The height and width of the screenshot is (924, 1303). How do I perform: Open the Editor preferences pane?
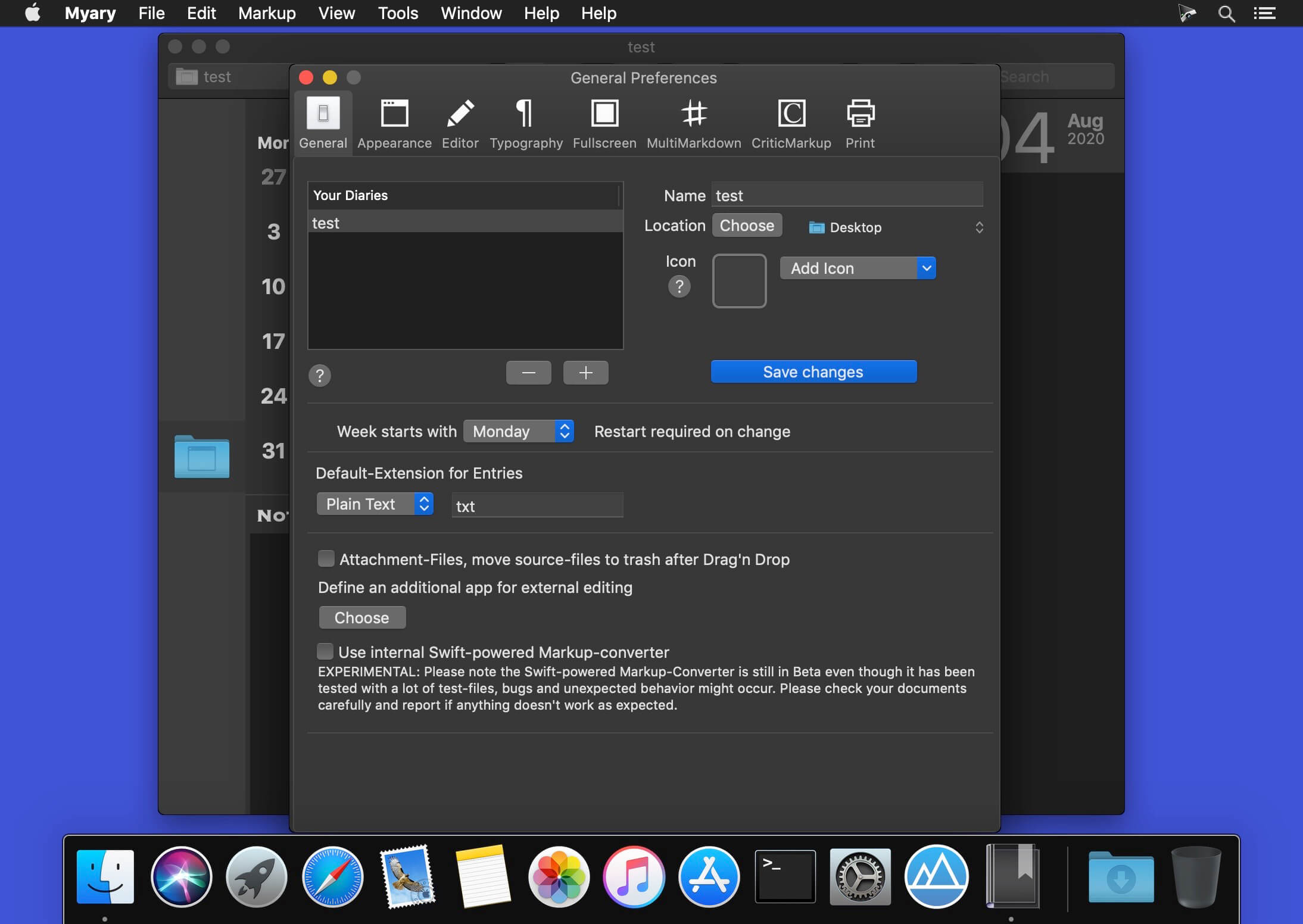click(460, 124)
